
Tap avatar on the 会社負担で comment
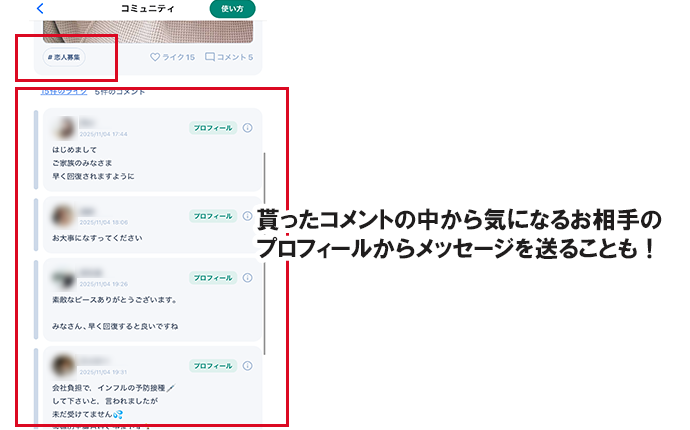point(64,365)
